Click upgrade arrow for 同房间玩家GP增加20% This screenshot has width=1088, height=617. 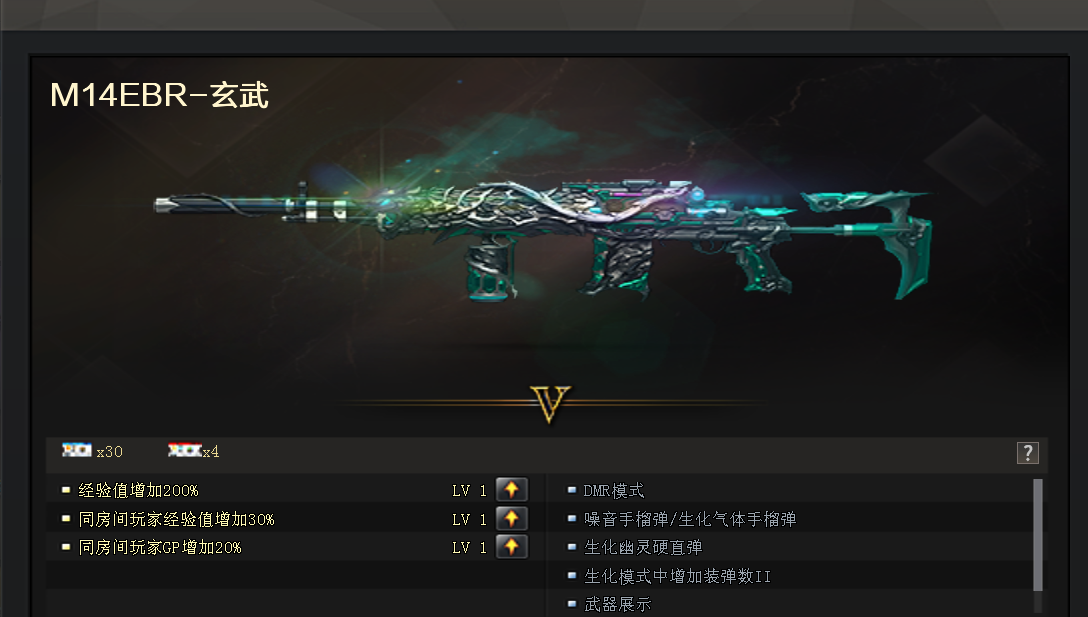click(511, 547)
